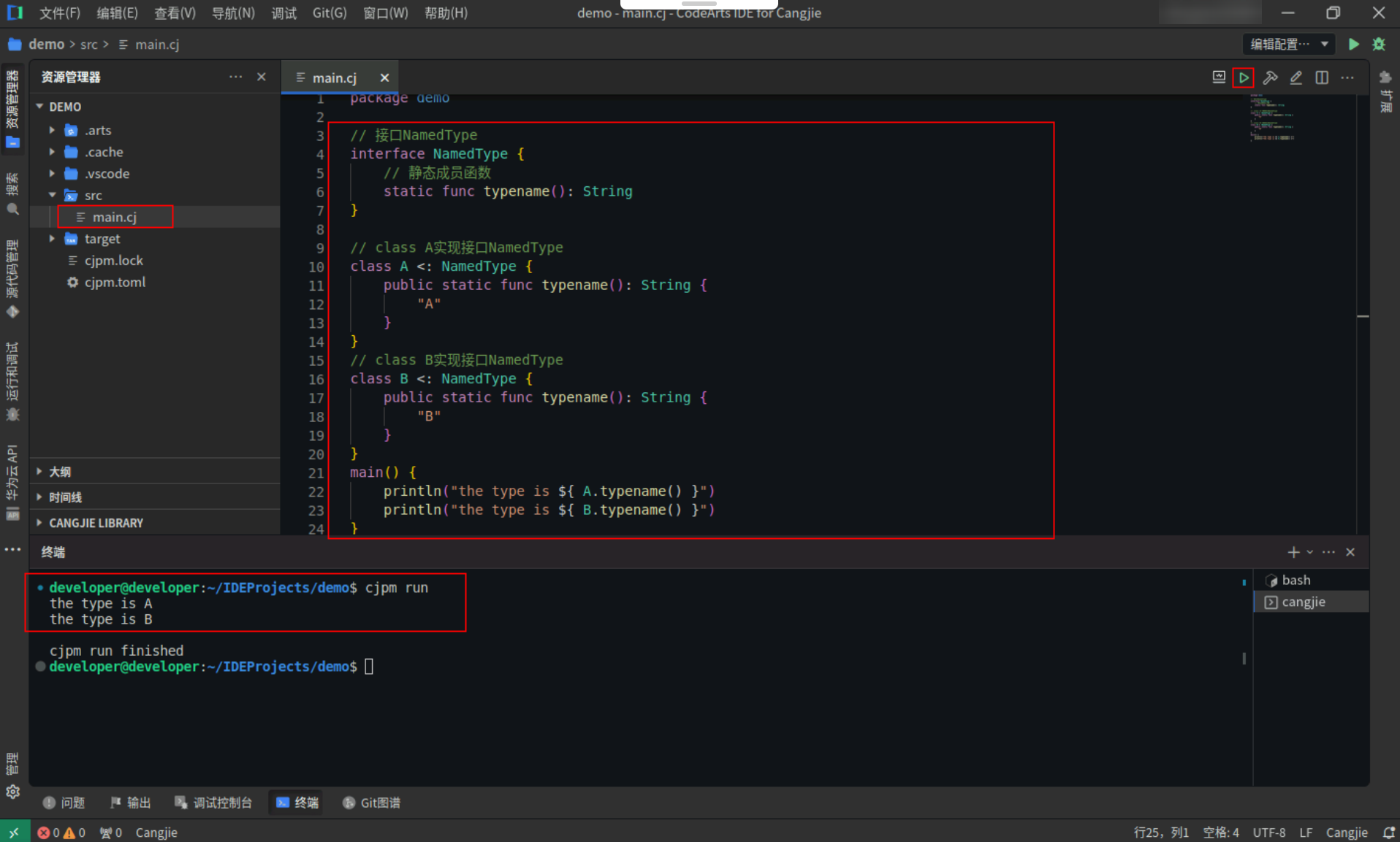Screen dimensions: 1400x842
Task: Open the 编辑配置 run configuration dropdown
Action: pos(1288,45)
